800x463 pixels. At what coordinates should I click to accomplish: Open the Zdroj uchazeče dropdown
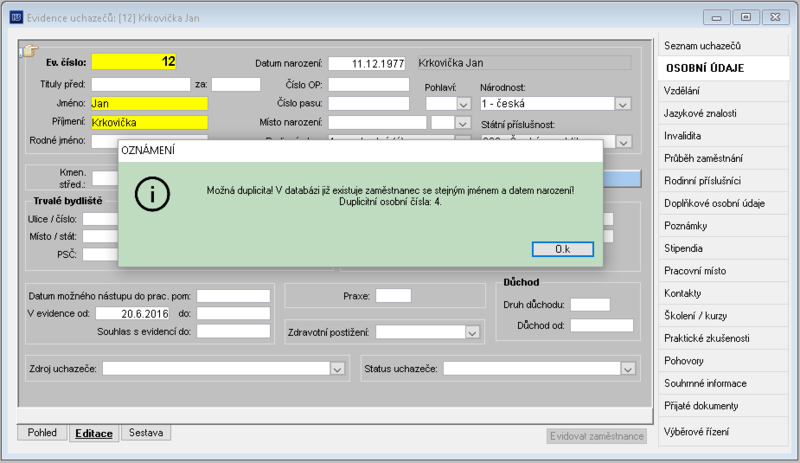[337, 369]
